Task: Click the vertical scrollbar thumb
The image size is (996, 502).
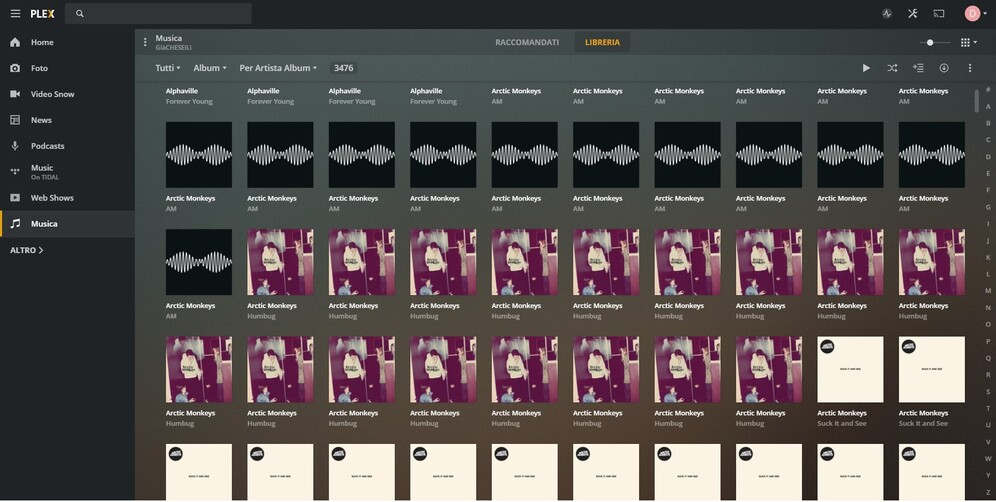Action: [x=976, y=100]
